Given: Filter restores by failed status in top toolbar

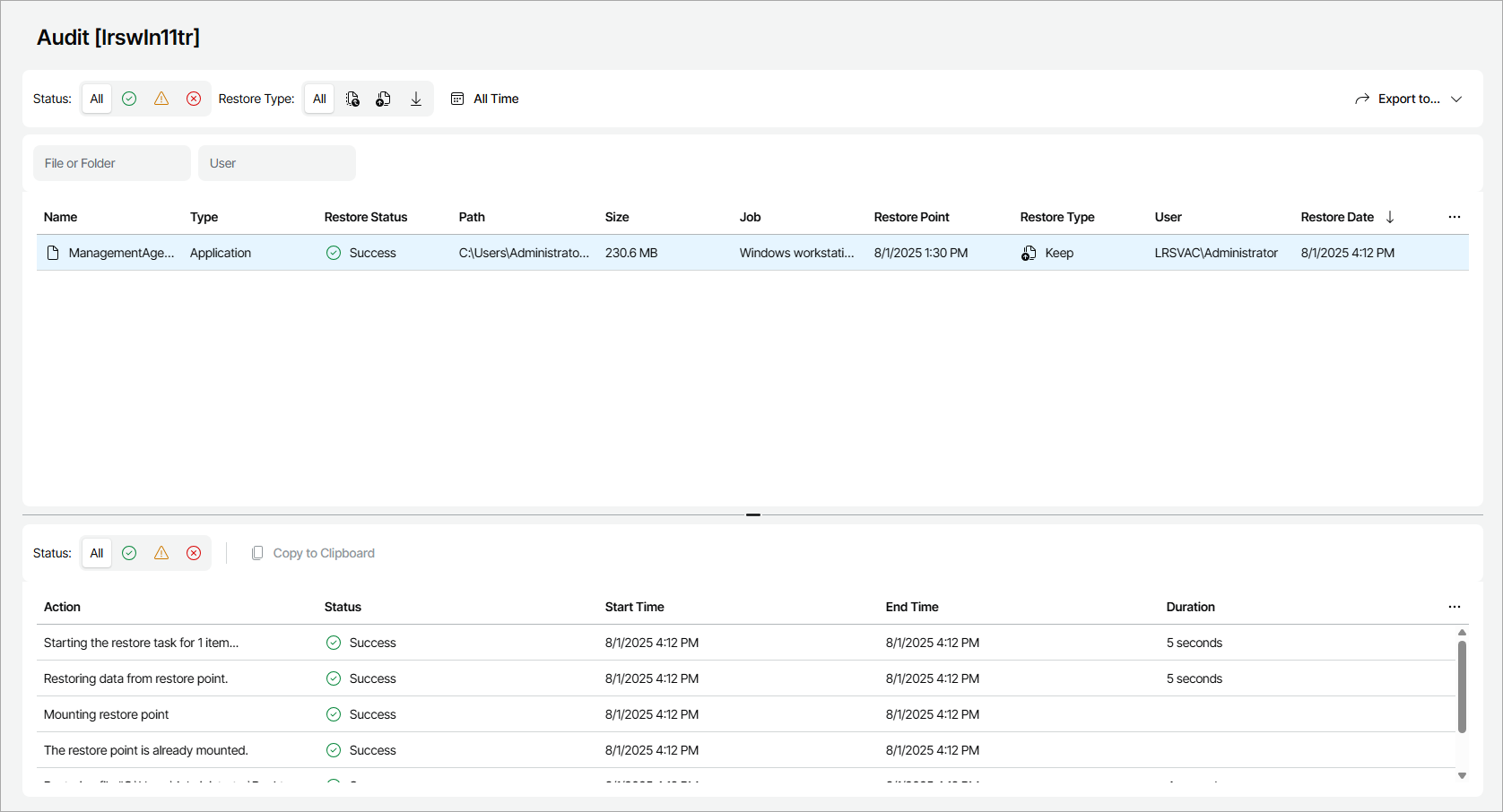Looking at the screenshot, I should click(194, 99).
